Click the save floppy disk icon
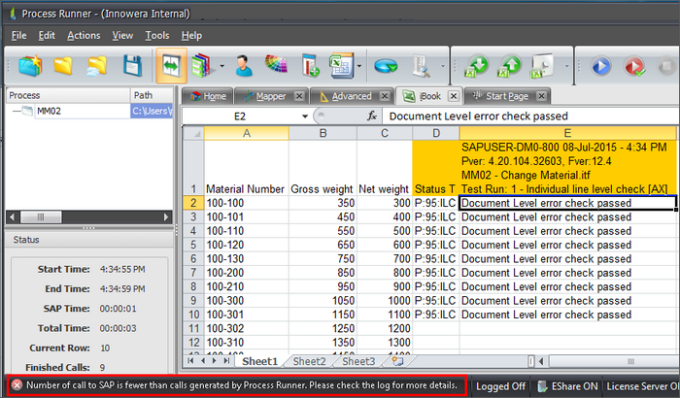This screenshot has height=398, width=680. tap(132, 66)
